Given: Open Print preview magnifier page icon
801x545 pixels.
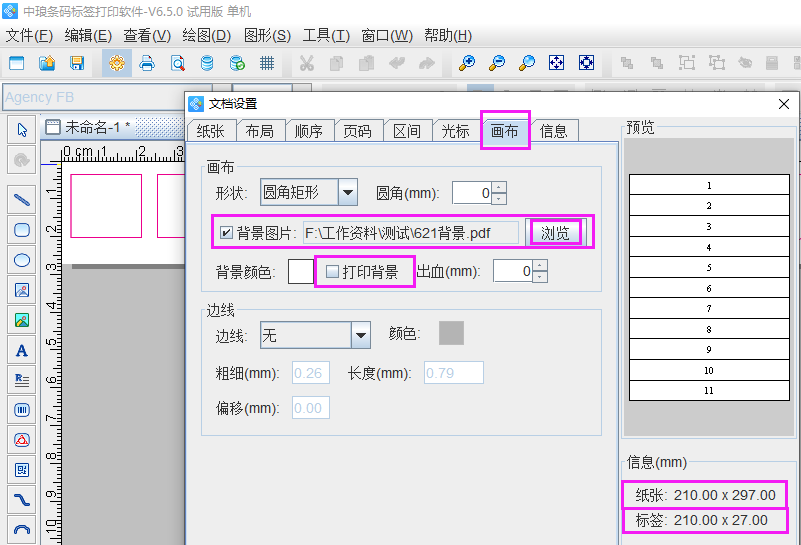Looking at the screenshot, I should pyautogui.click(x=177, y=63).
